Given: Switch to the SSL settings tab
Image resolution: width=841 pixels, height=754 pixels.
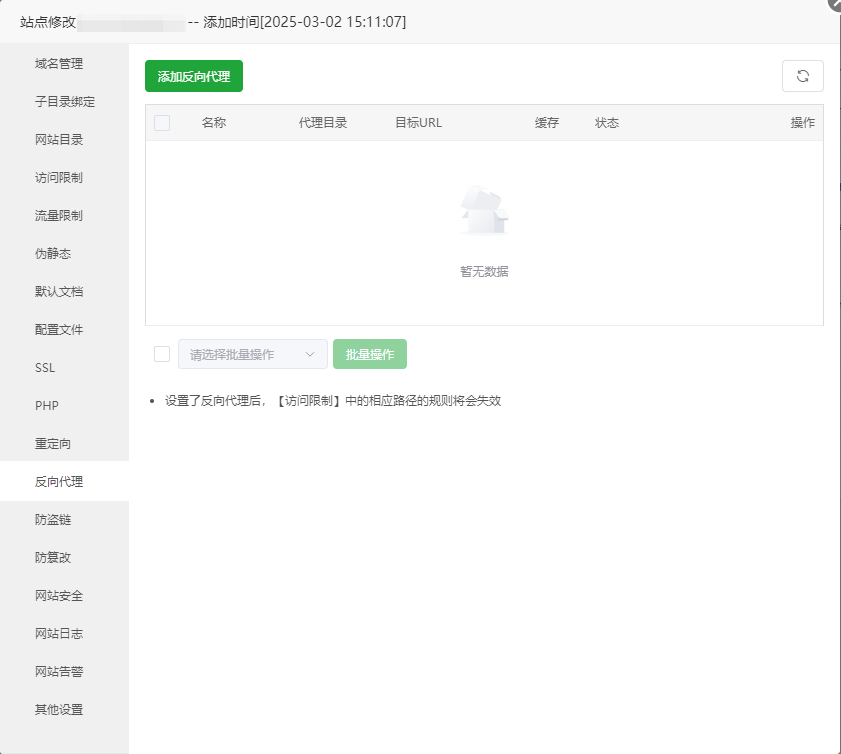Looking at the screenshot, I should coord(44,367).
